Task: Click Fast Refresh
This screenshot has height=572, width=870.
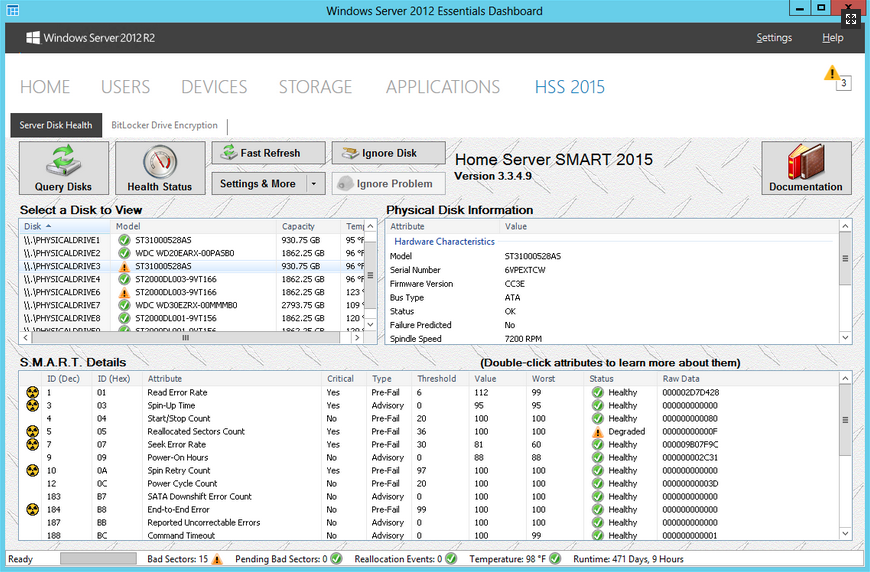Action: 269,153
